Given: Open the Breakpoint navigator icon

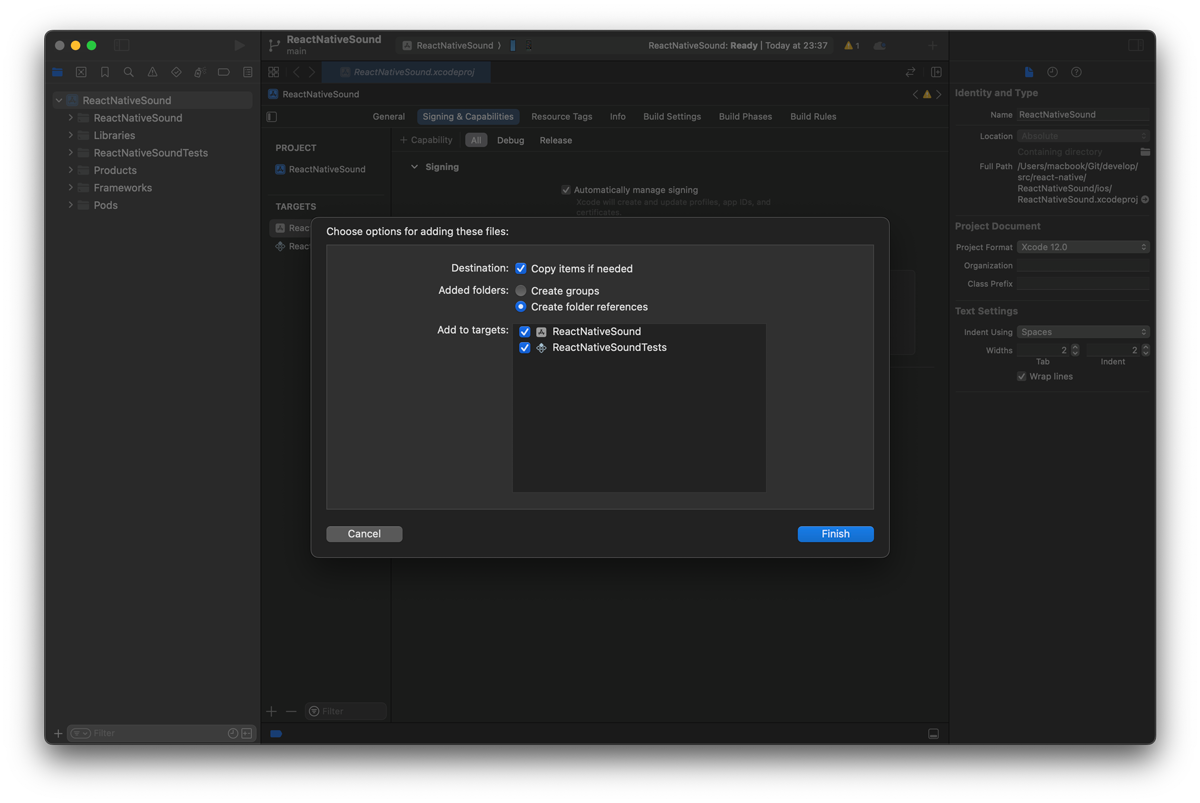Looking at the screenshot, I should (x=223, y=72).
